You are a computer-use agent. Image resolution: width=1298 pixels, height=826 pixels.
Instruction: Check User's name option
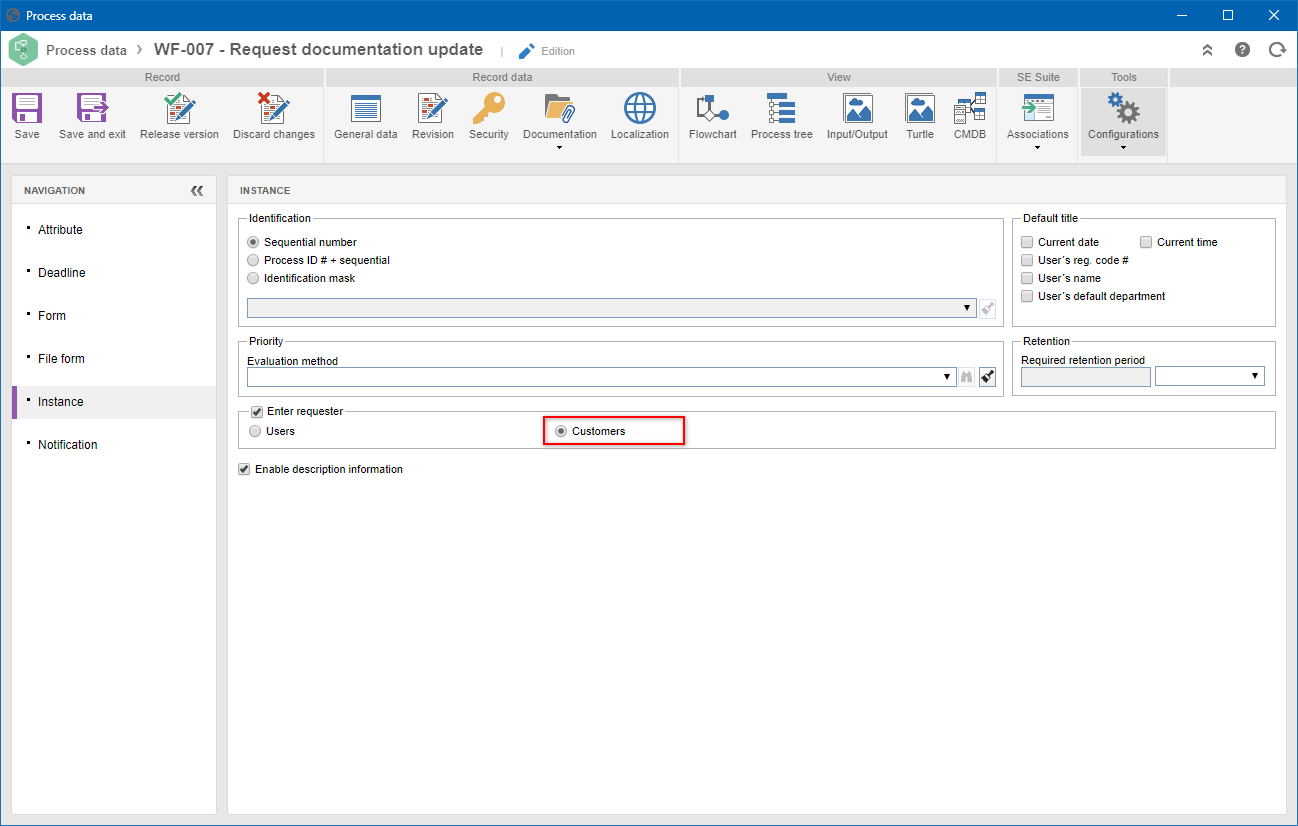(1027, 278)
